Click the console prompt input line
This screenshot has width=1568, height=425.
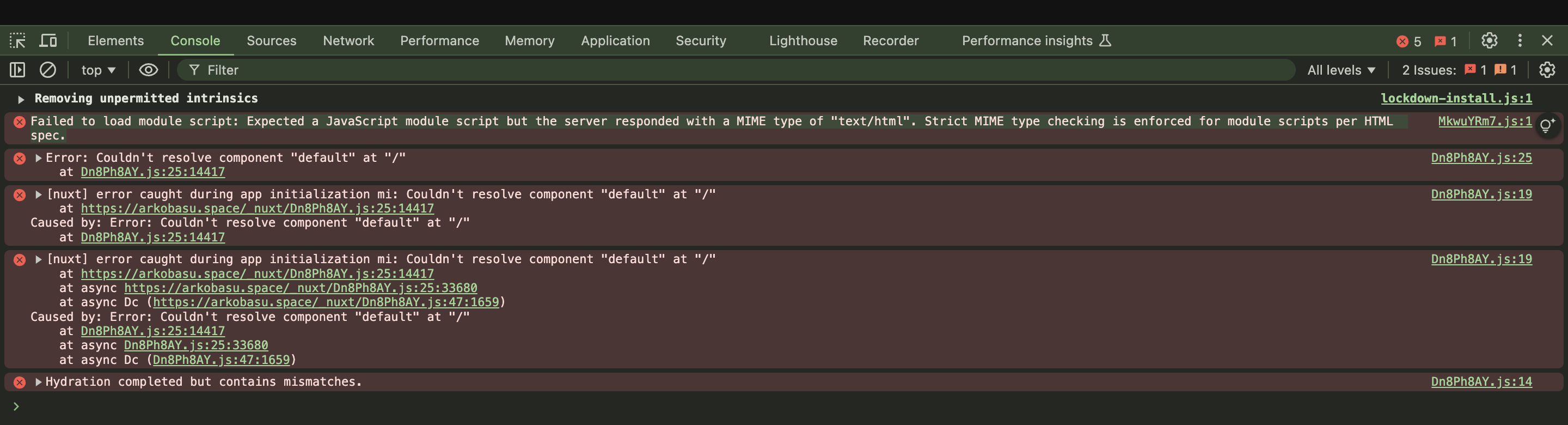point(791,406)
